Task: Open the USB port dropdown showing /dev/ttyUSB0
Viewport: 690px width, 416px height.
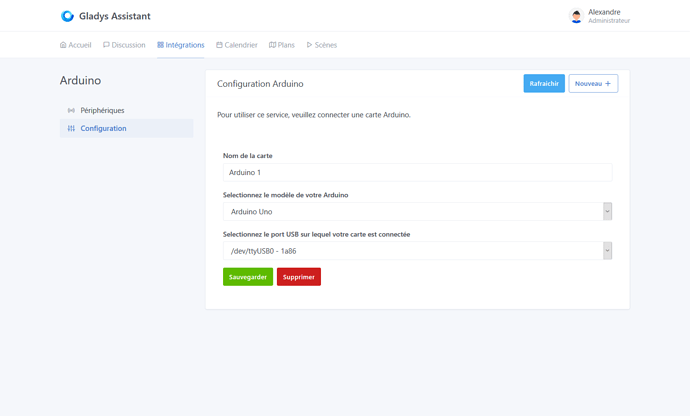Action: pos(417,251)
